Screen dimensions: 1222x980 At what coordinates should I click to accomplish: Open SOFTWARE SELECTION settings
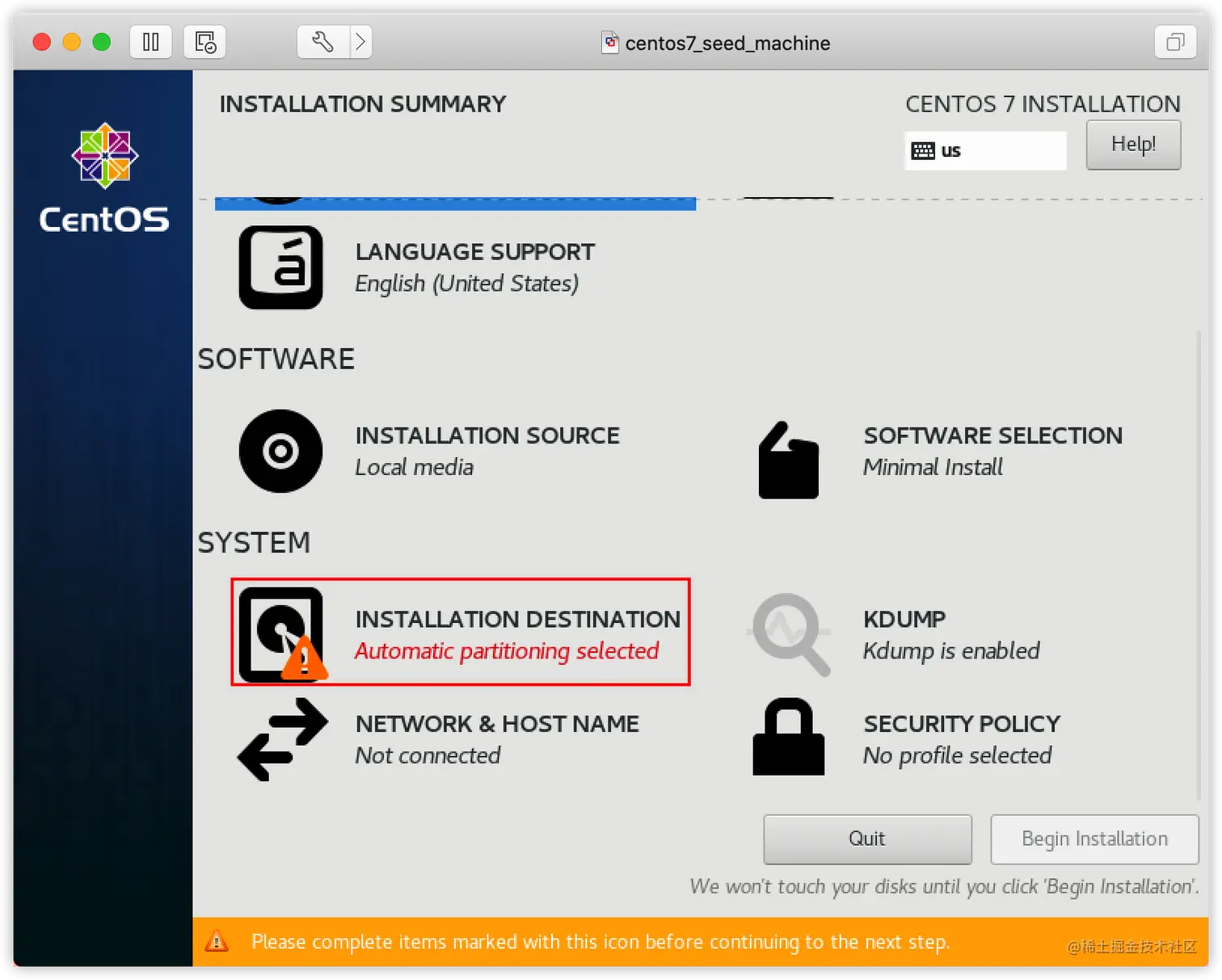[993, 435]
